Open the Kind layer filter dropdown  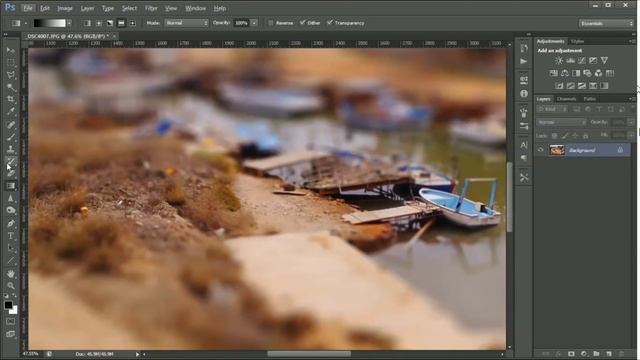pyautogui.click(x=552, y=109)
